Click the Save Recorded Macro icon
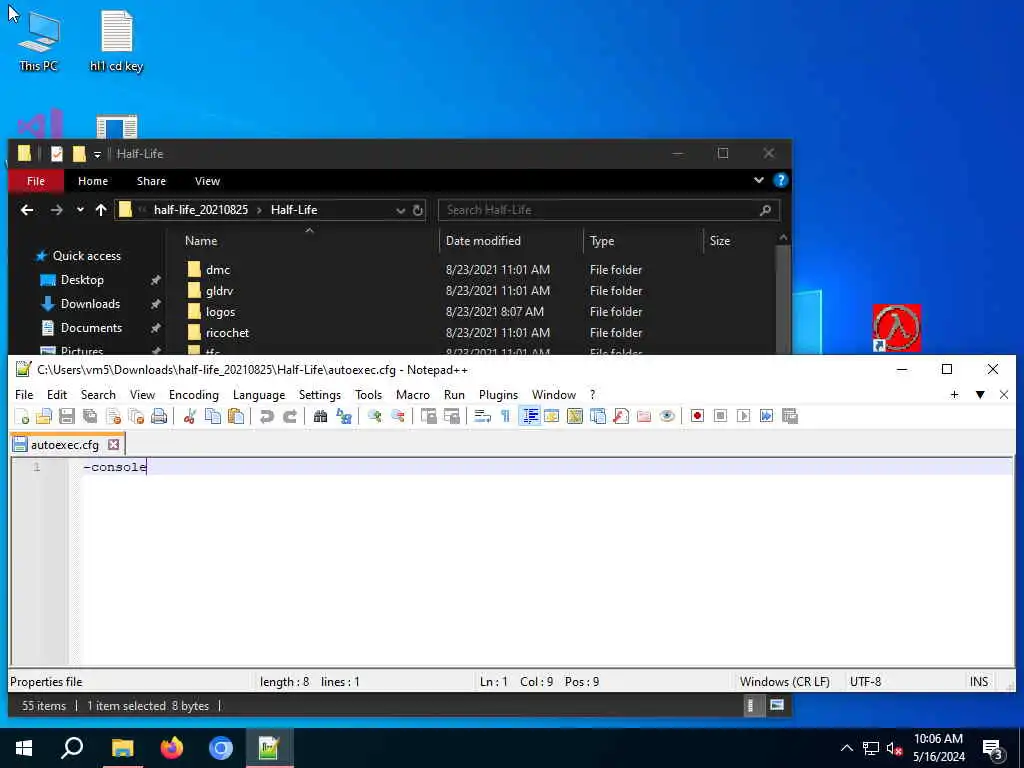Image resolution: width=1024 pixels, height=768 pixels. pyautogui.click(x=790, y=416)
